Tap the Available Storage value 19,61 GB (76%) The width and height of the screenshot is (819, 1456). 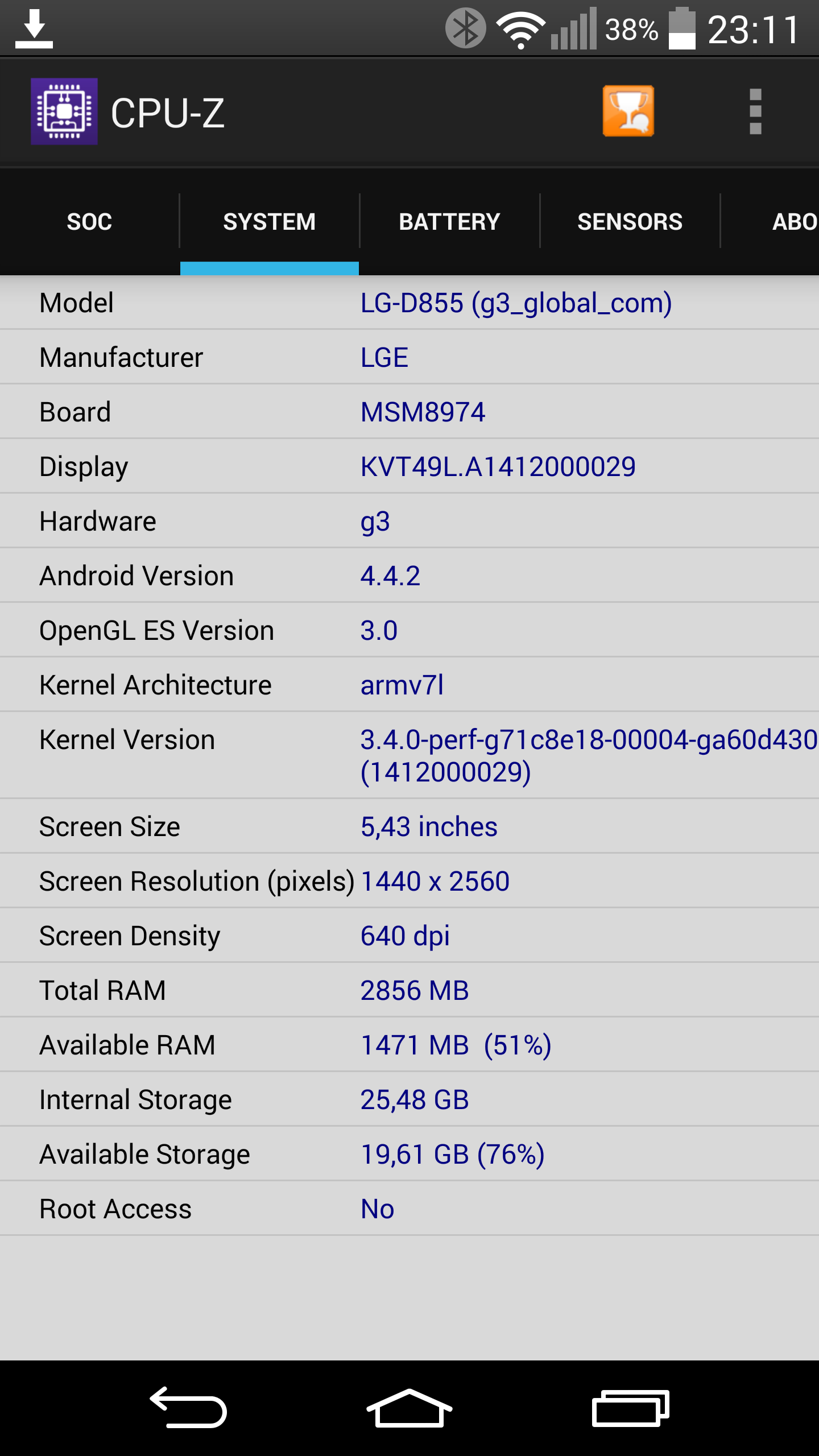point(453,1155)
